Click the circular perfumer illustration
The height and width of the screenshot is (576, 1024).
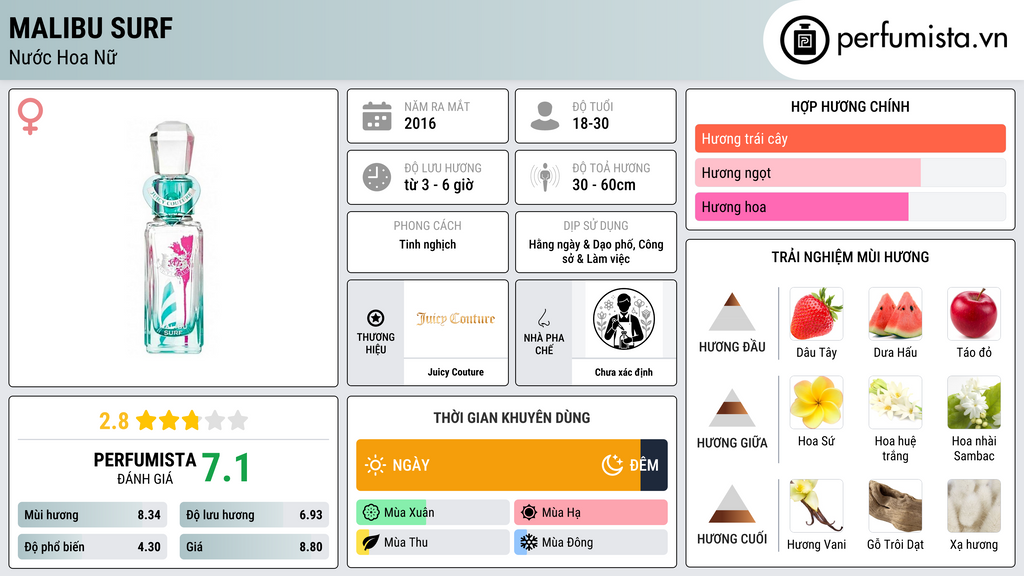624,319
